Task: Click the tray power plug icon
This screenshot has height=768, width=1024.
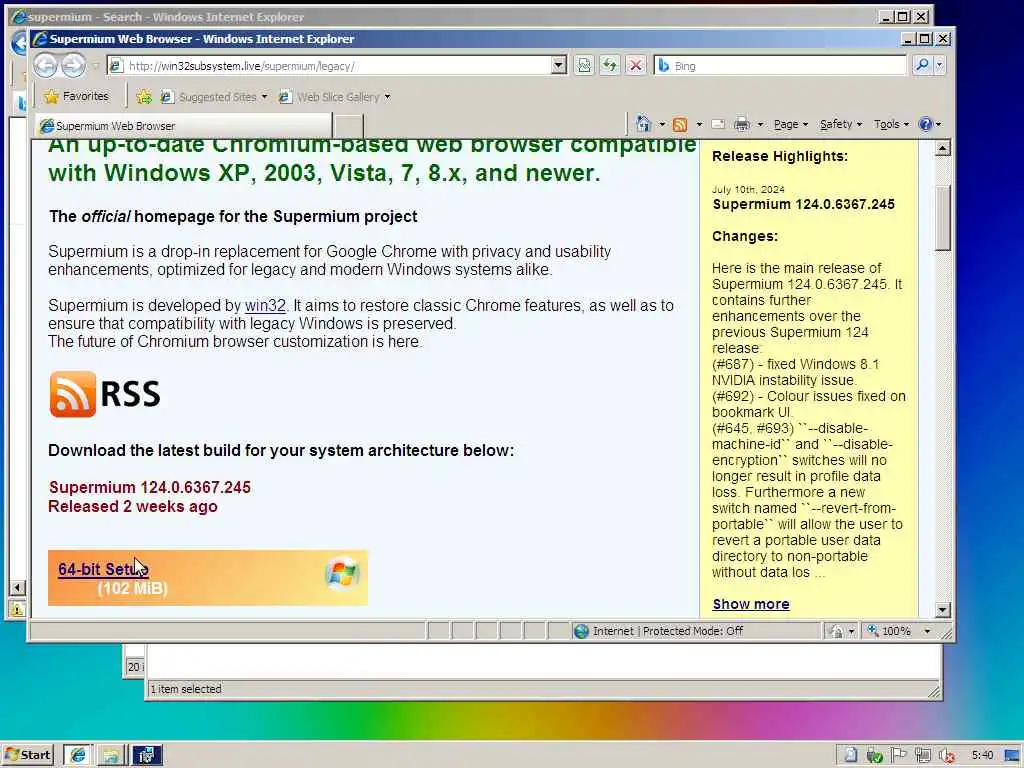Action: [874, 756]
